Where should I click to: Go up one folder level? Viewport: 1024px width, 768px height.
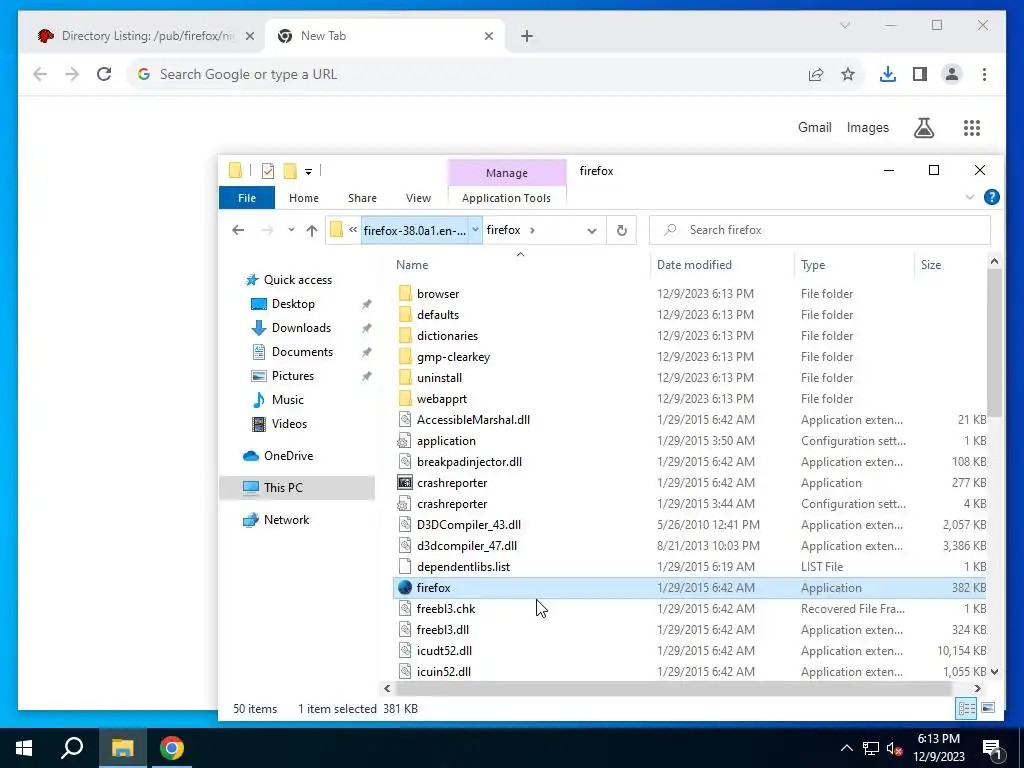click(312, 230)
